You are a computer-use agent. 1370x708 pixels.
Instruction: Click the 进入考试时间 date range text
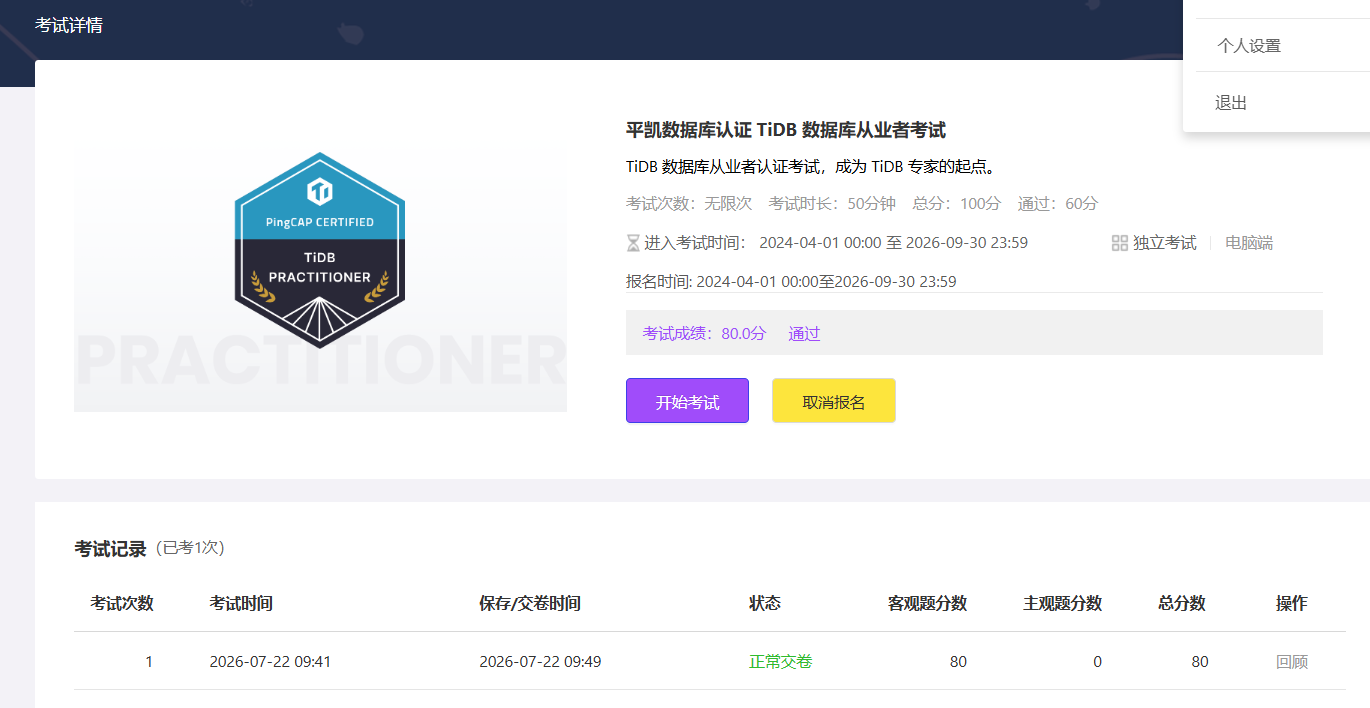click(x=893, y=243)
